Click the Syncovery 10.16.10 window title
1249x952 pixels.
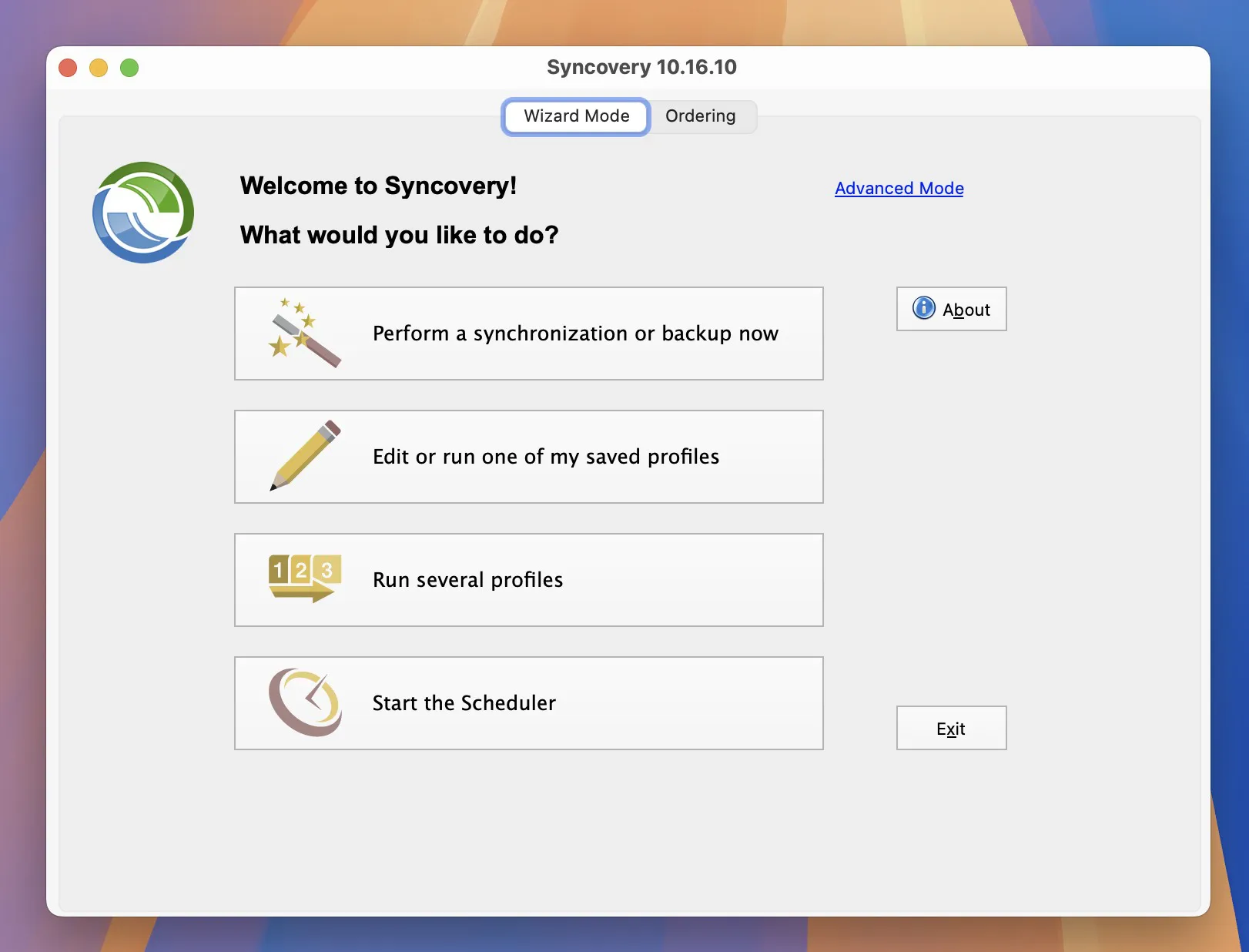[x=641, y=67]
